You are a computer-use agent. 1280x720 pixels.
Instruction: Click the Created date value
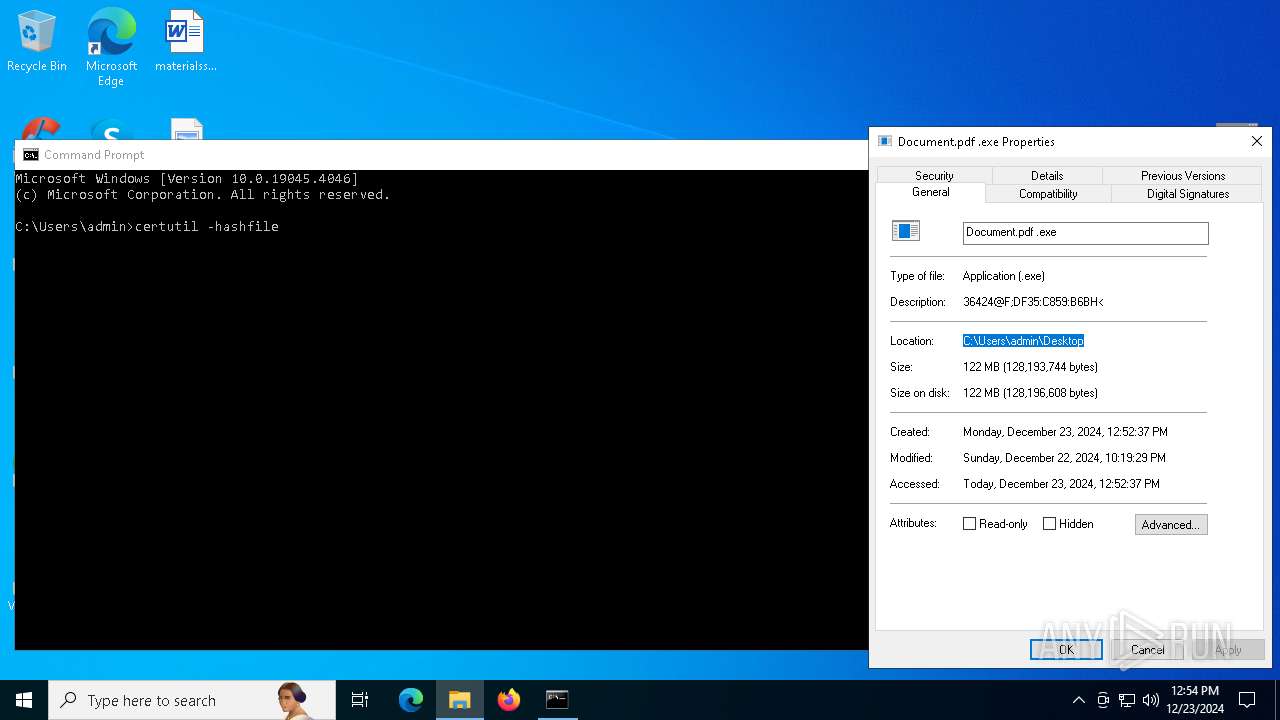1065,432
